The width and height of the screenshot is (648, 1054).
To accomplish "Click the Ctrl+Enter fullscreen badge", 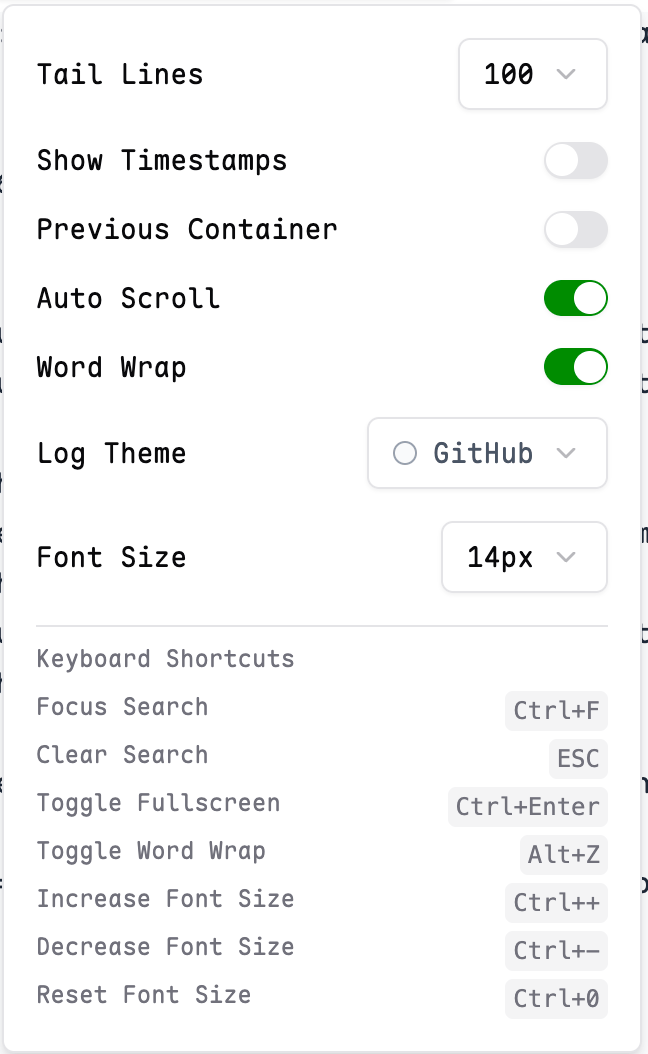I will click(x=528, y=807).
